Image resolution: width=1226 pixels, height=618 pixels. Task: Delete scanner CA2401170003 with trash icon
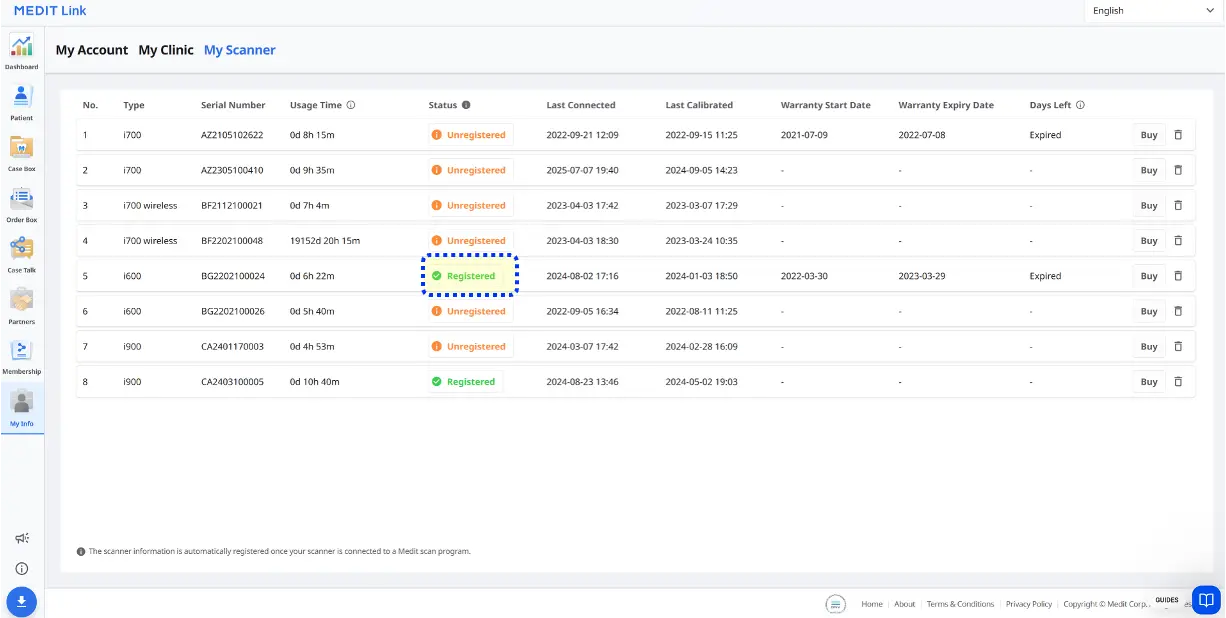[1178, 346]
